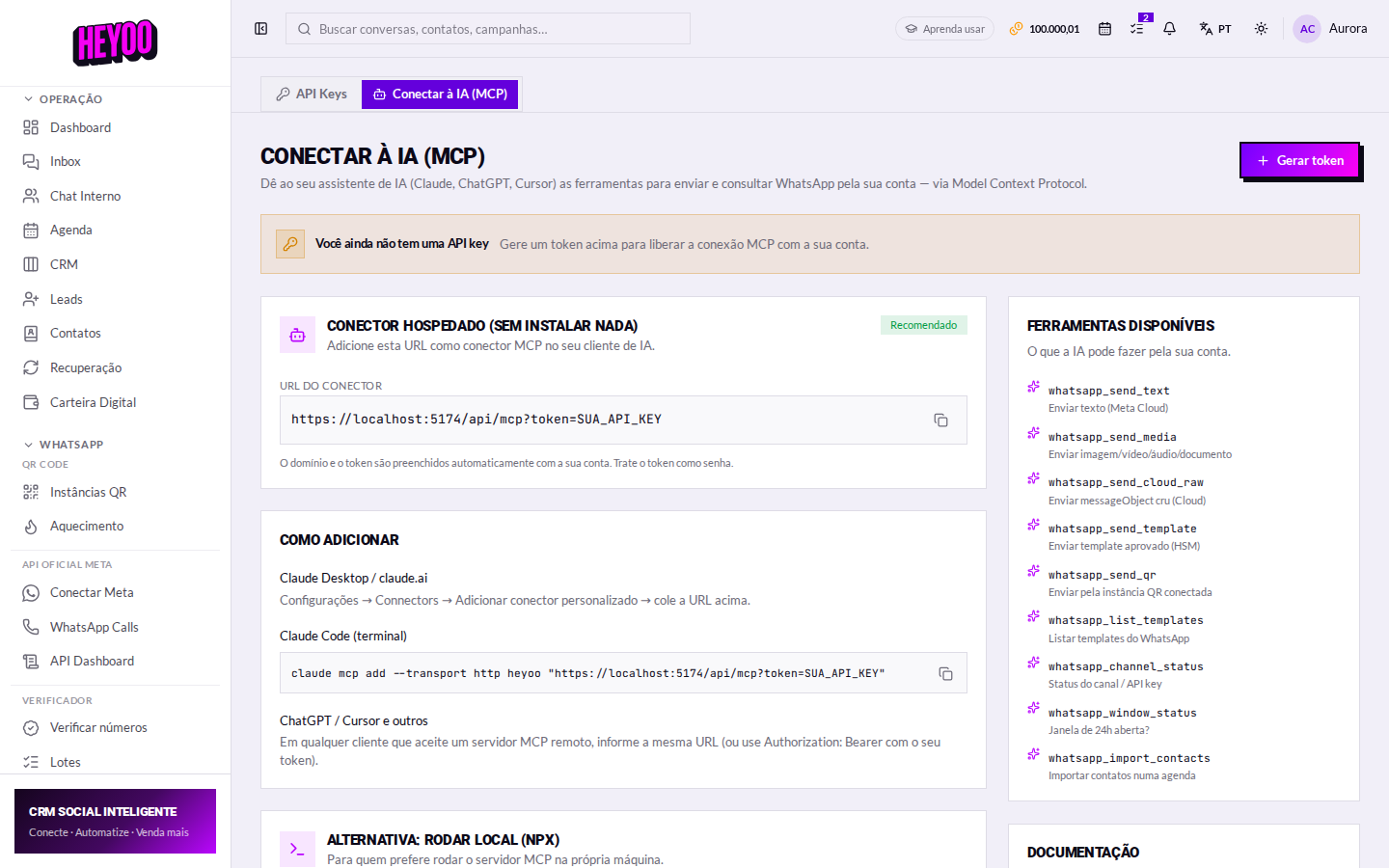The width and height of the screenshot is (1389, 868).
Task: Open Aurora user profile menu
Action: [1330, 29]
